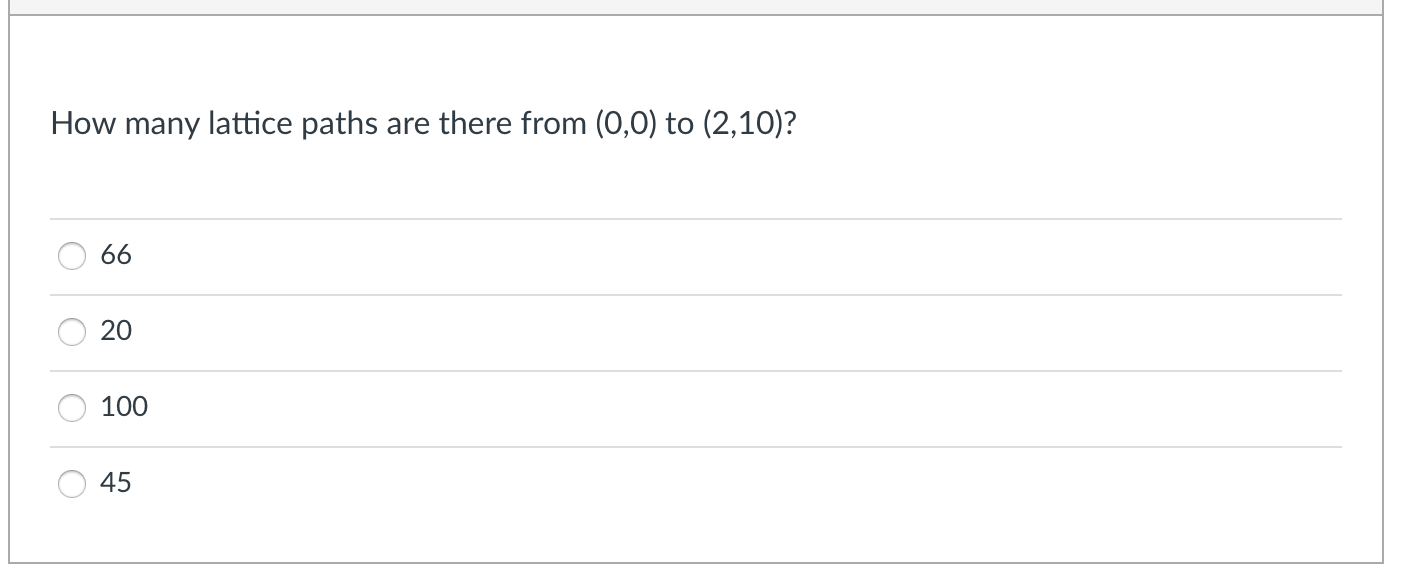Screen dimensions: 1418x580
Task: Select the radio button for answer 20
Action: pyautogui.click(x=71, y=332)
